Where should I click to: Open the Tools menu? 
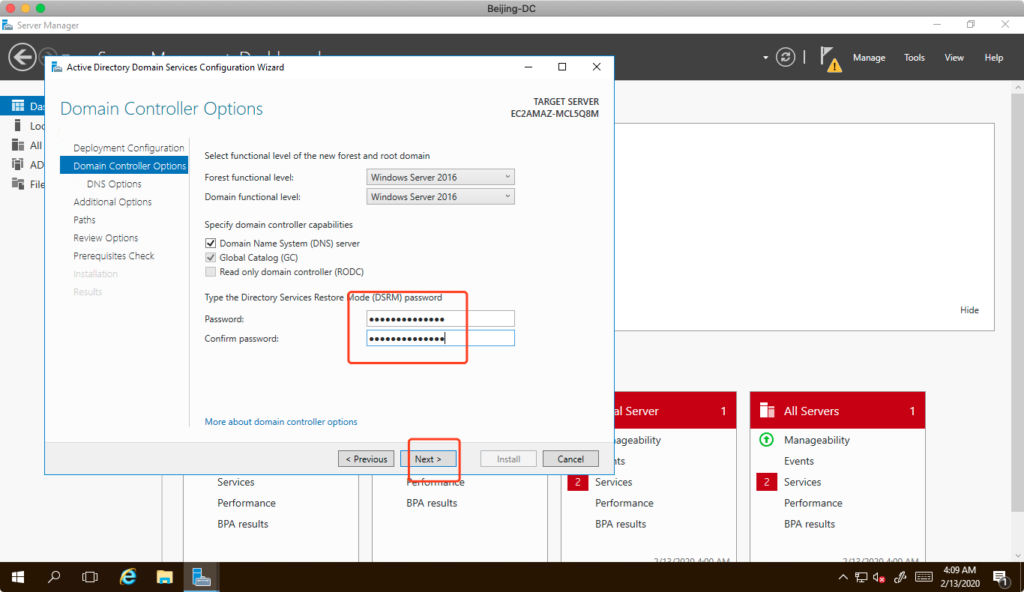[x=914, y=58]
